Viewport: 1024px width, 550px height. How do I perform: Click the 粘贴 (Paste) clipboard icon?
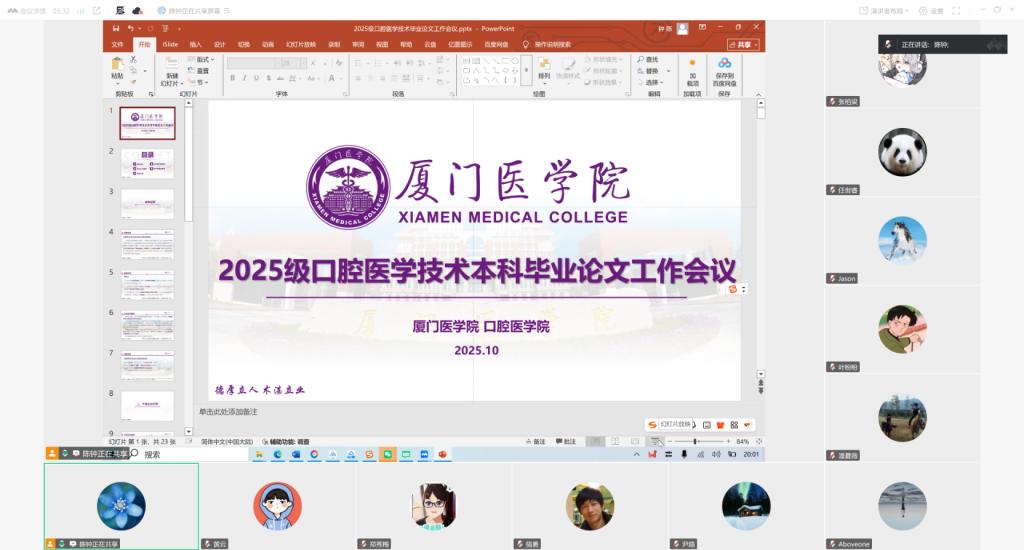pyautogui.click(x=118, y=64)
